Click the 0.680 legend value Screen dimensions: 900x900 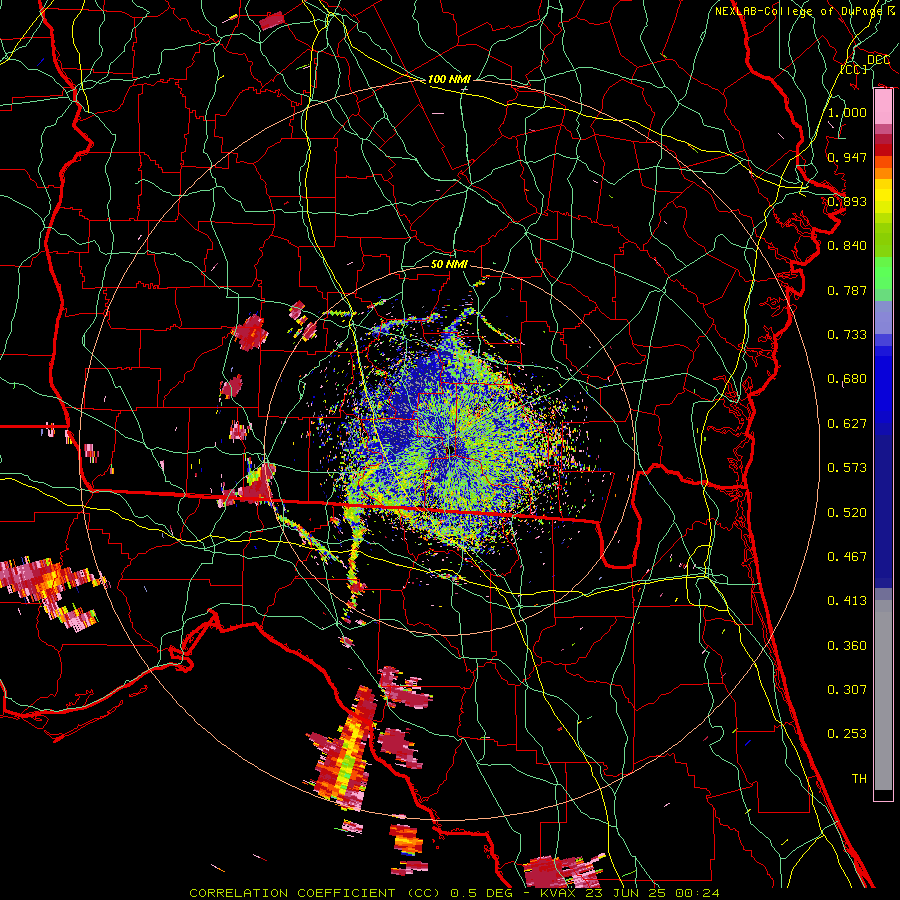(847, 379)
